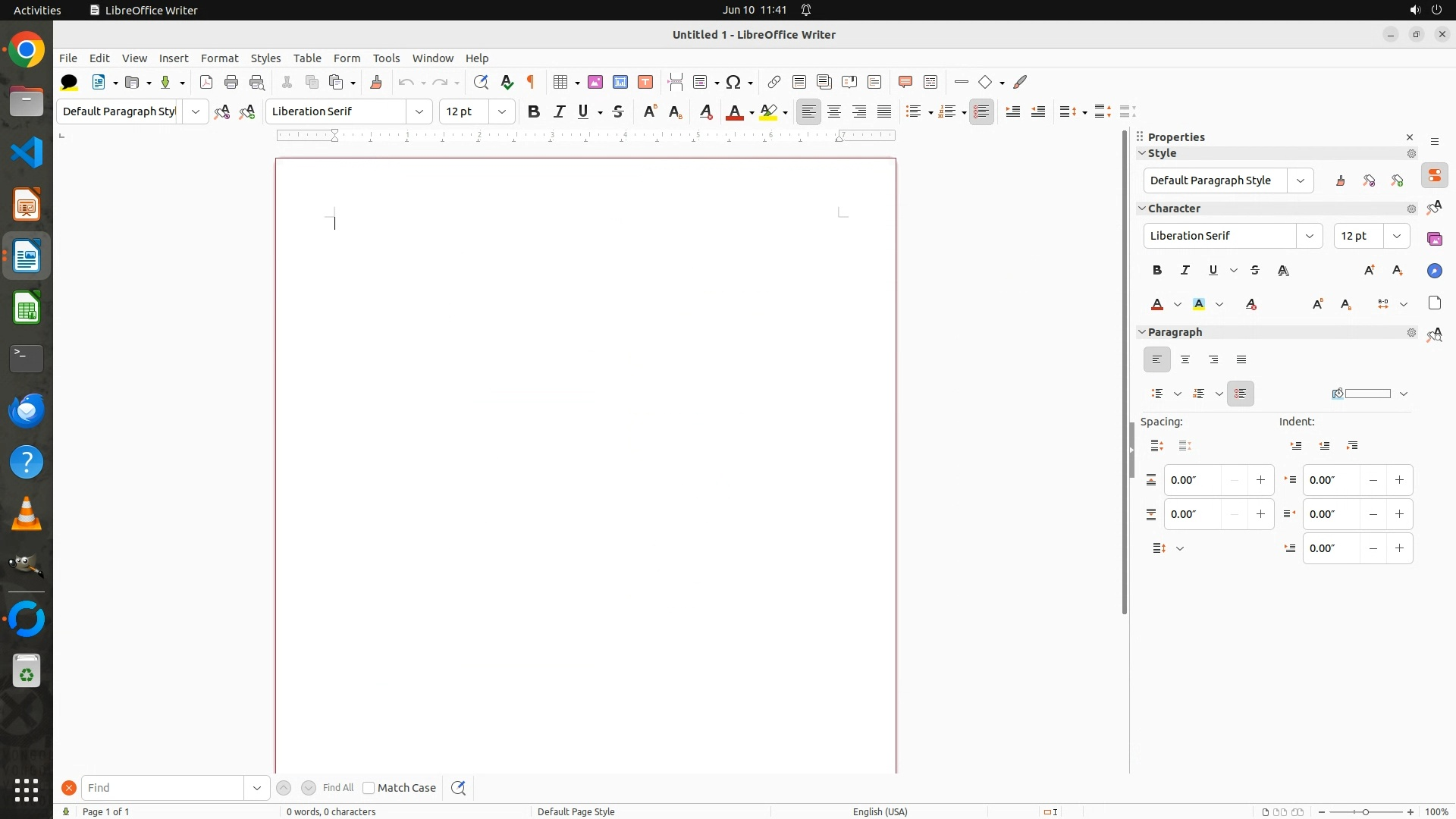Open the Format menu
The image size is (1456, 819).
(219, 58)
